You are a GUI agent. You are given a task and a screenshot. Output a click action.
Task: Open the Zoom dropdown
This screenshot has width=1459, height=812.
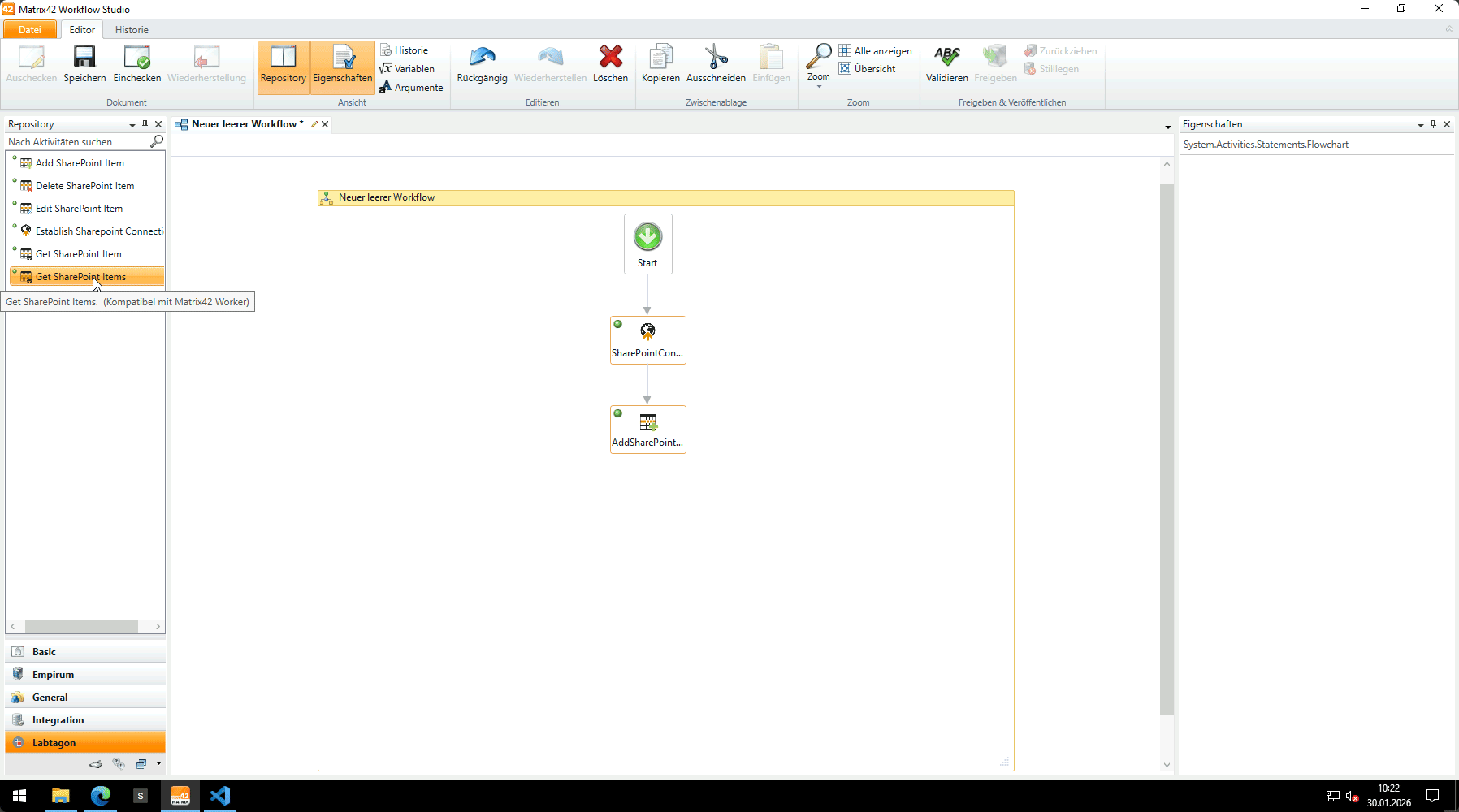[x=818, y=65]
